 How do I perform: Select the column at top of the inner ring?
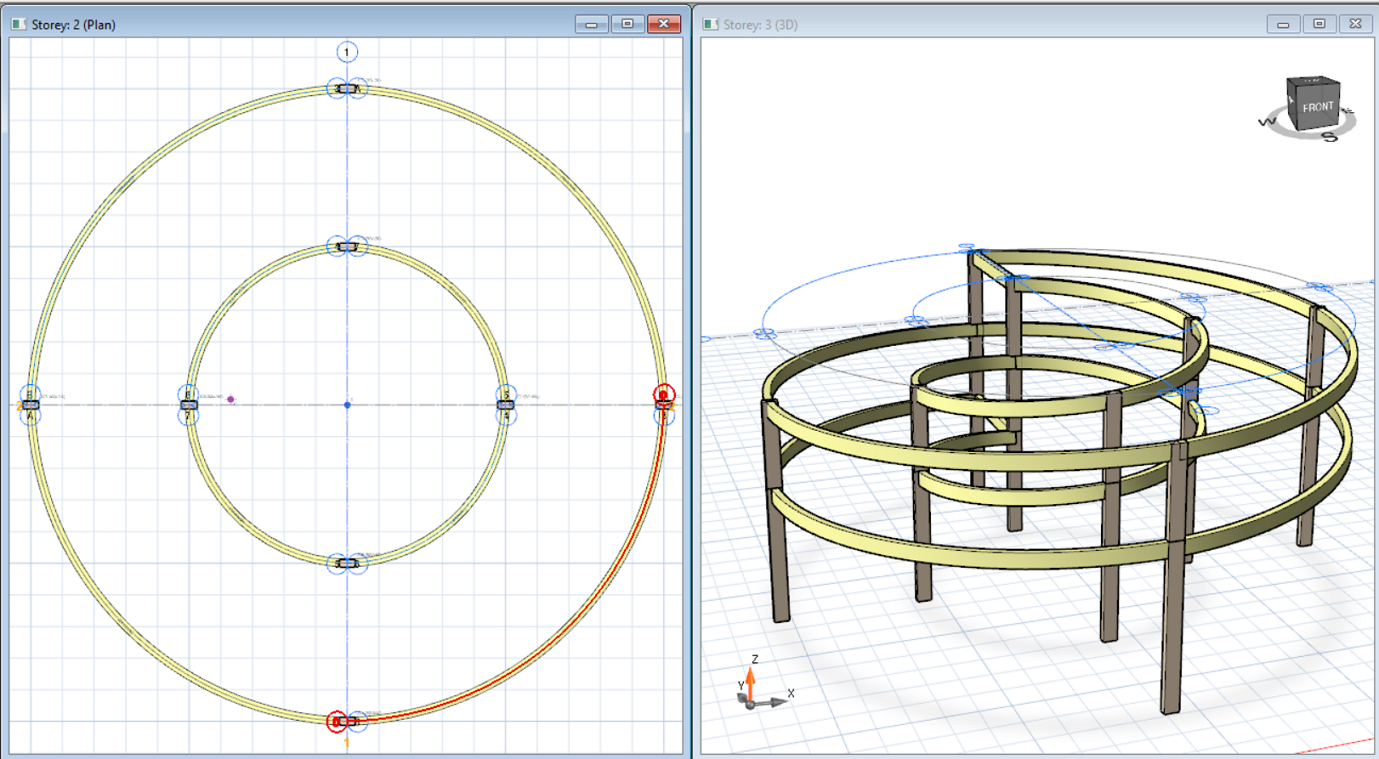click(347, 246)
